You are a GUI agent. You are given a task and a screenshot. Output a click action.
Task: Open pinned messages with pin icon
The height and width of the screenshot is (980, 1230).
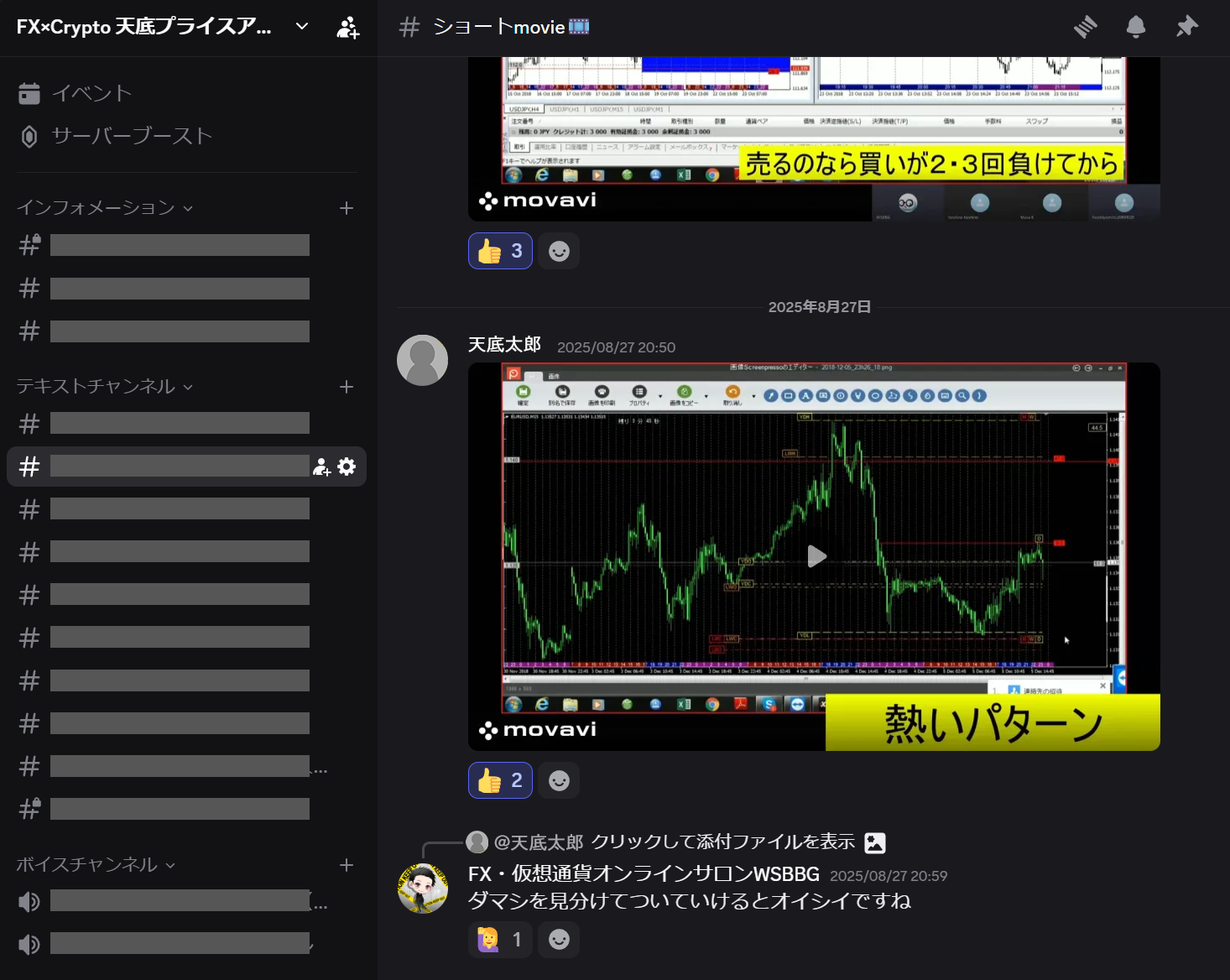coord(1186,27)
